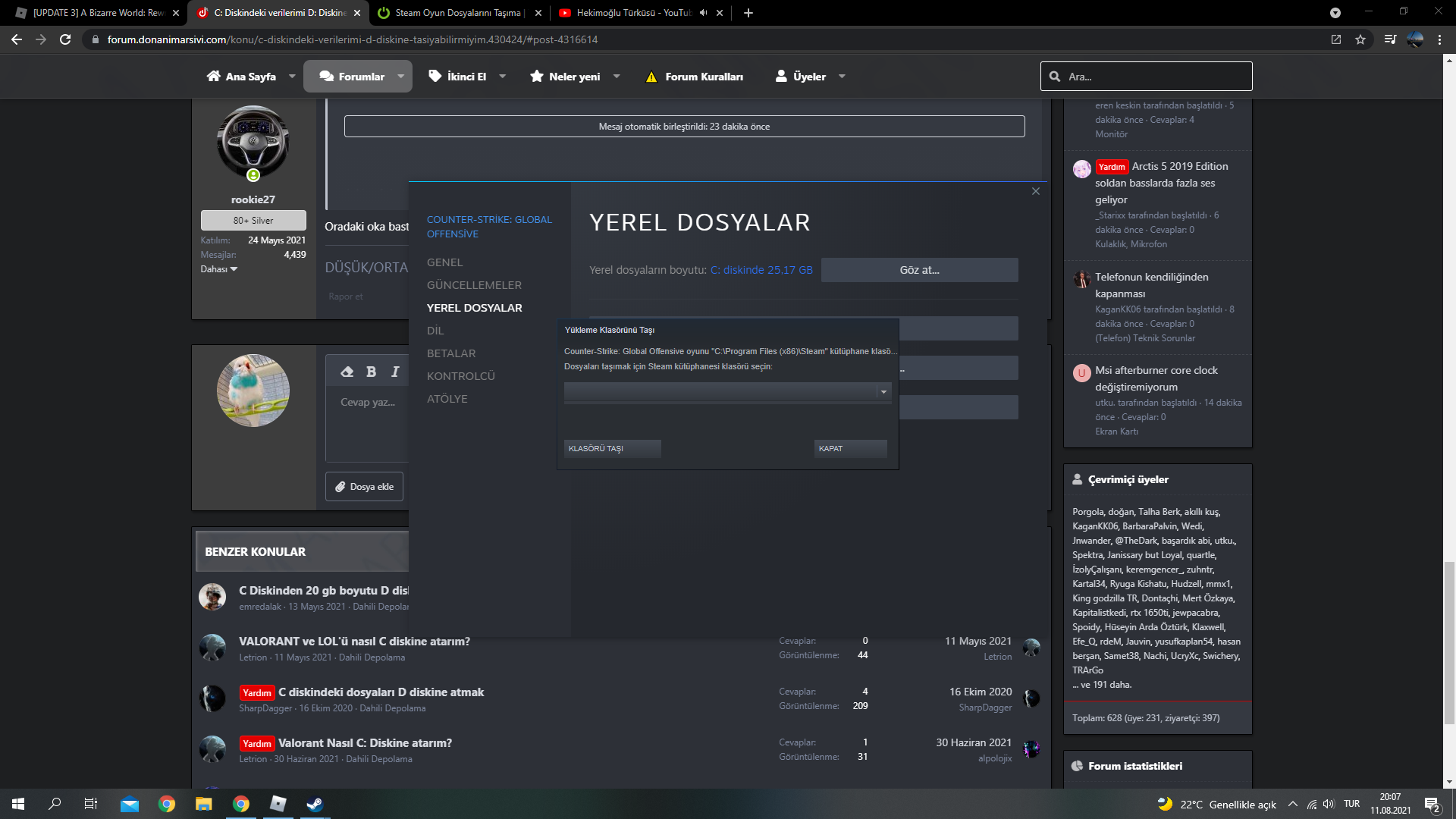Screen dimensions: 1456x819
Task: Open VALORANT ve LOL'ü nasıl C diskine thread
Action: tap(354, 642)
